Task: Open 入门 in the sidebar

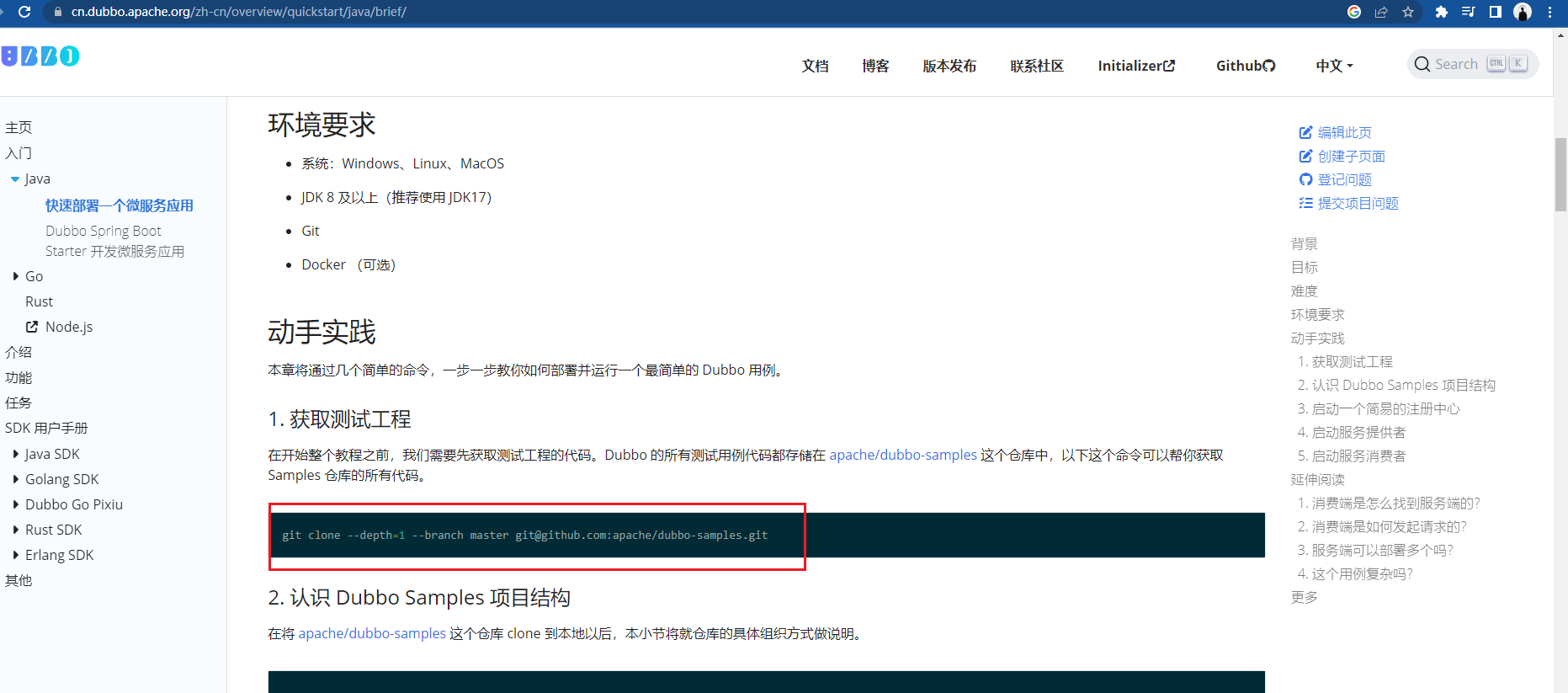Action: point(19,153)
